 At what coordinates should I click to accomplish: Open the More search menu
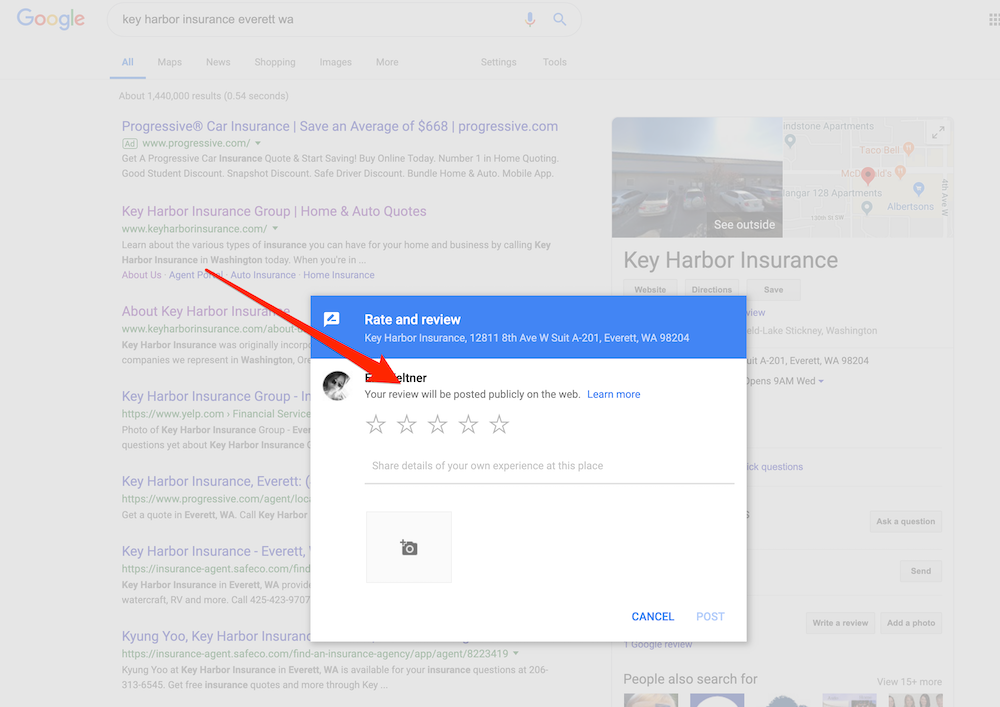click(387, 62)
